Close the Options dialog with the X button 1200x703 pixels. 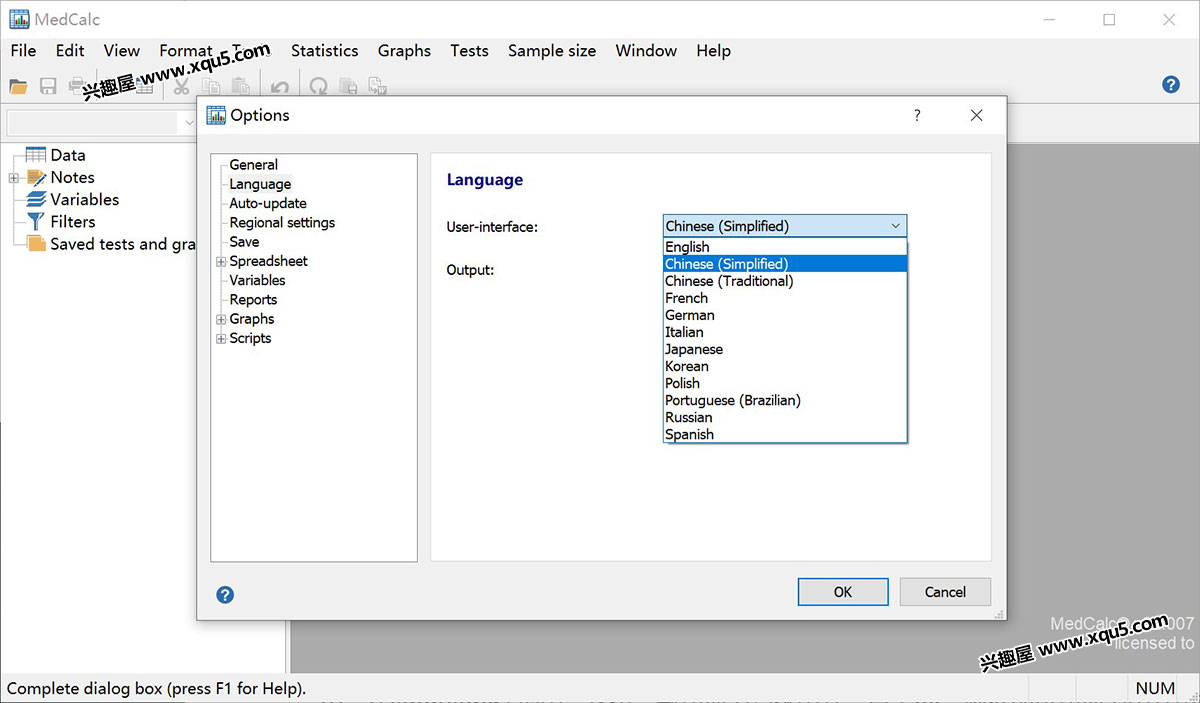[977, 116]
